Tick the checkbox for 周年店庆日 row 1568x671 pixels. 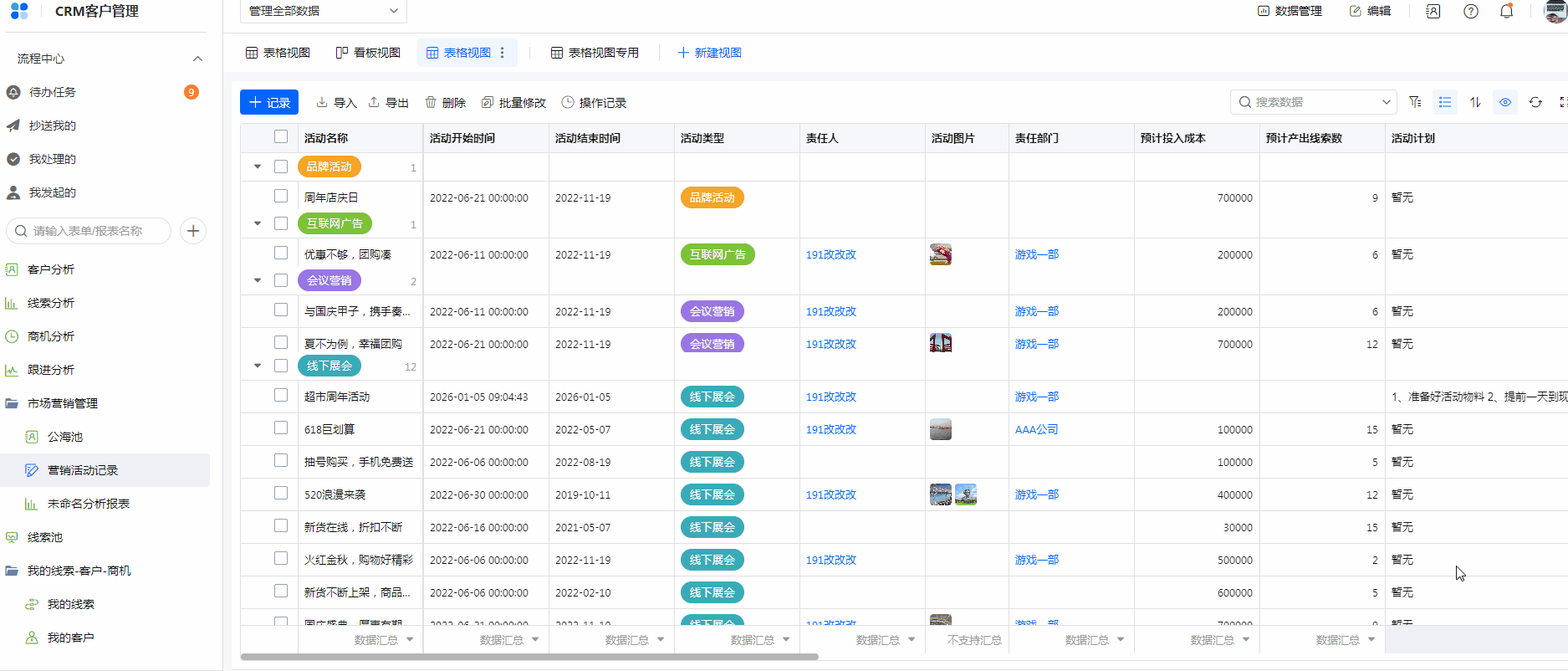(x=281, y=196)
